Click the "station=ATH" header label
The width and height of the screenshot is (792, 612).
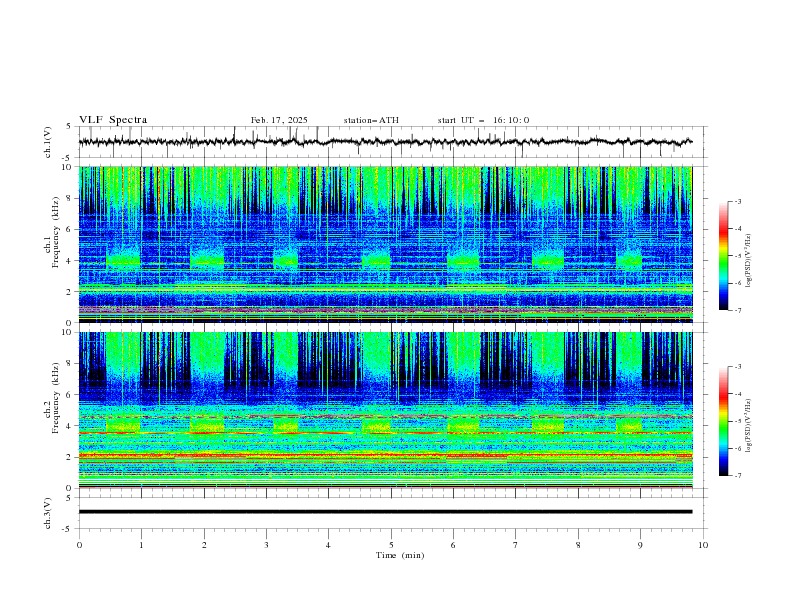point(371,120)
